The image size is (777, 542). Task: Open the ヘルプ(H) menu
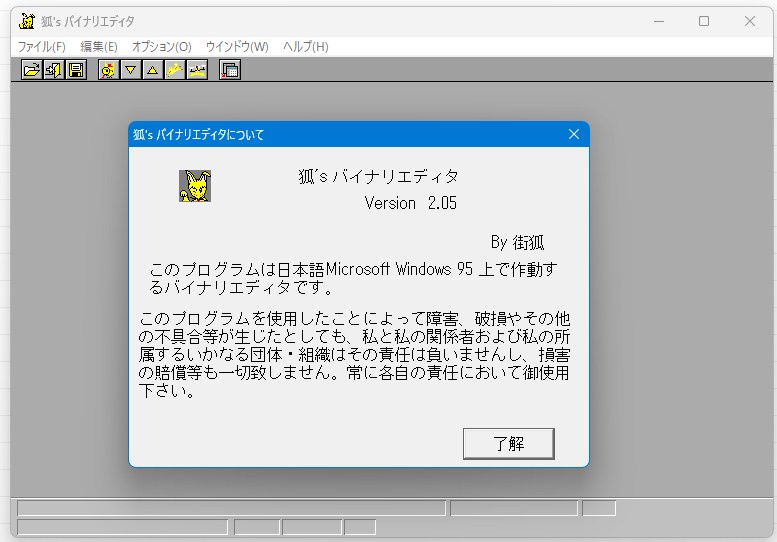(x=305, y=47)
